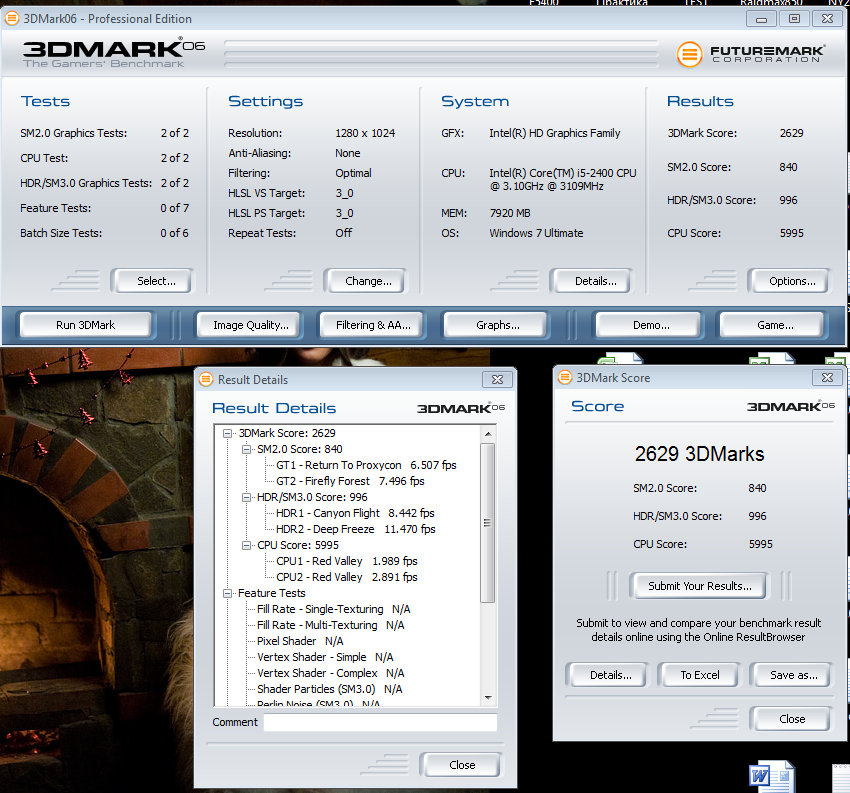Screen dimensions: 850x793
Task: Select GT2 - Firefly Forest row
Action: pyautogui.click(x=350, y=481)
